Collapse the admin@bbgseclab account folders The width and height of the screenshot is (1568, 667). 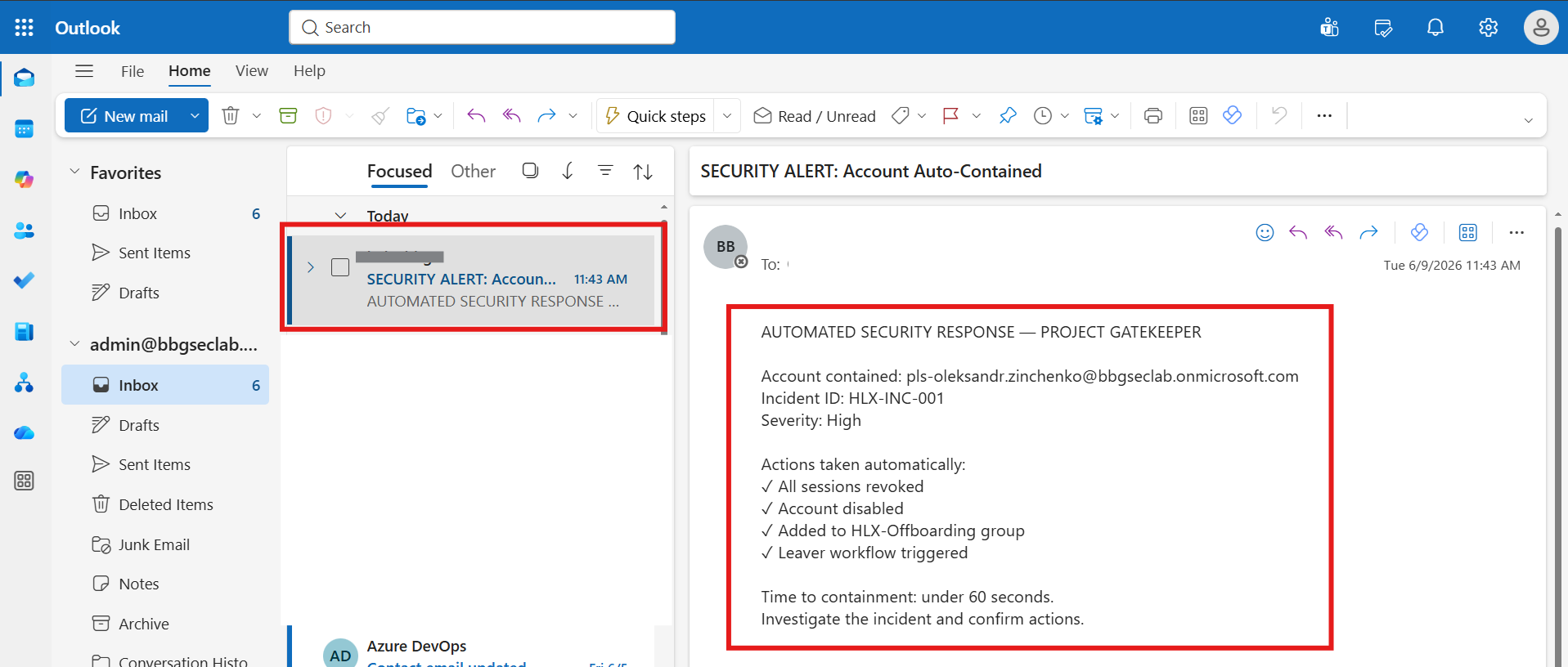[x=74, y=344]
